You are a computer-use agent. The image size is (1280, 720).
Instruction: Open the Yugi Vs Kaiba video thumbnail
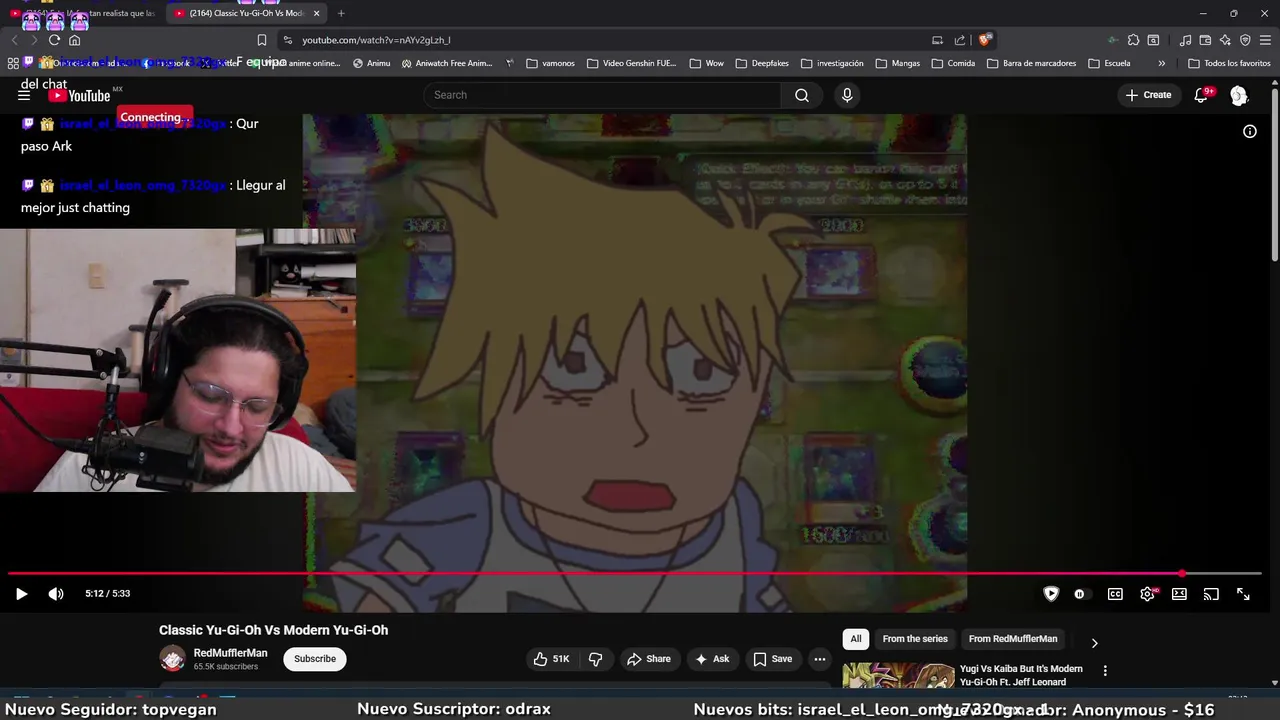[x=897, y=676]
